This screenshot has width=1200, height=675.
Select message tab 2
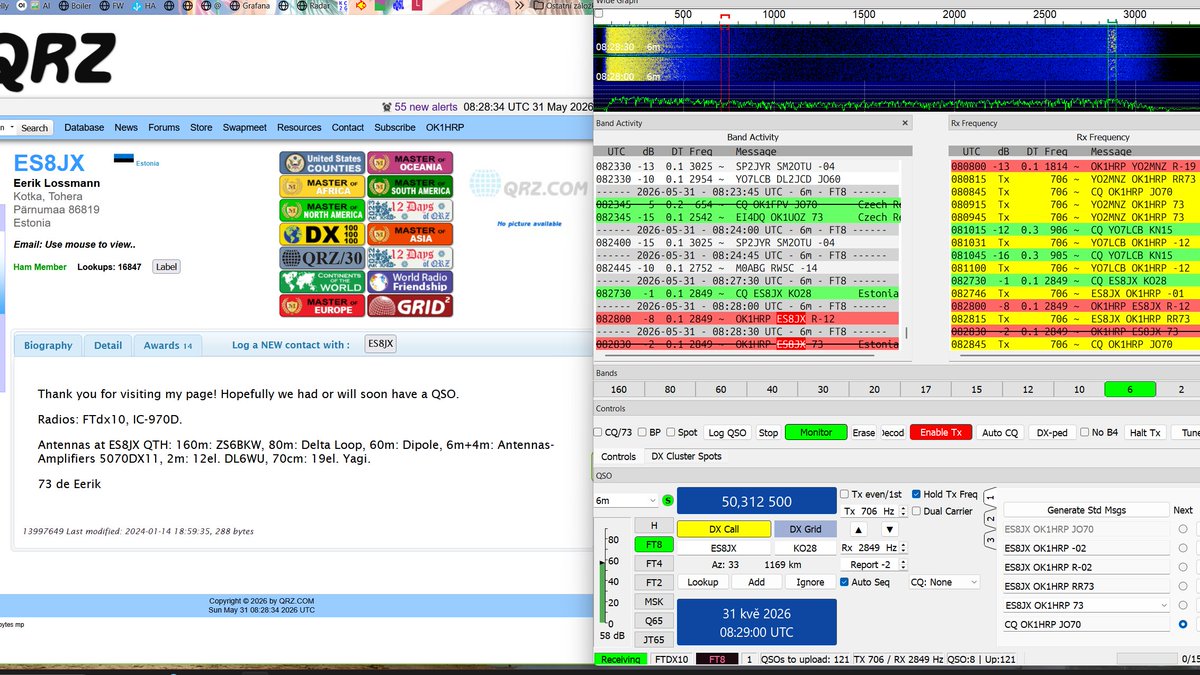(989, 518)
